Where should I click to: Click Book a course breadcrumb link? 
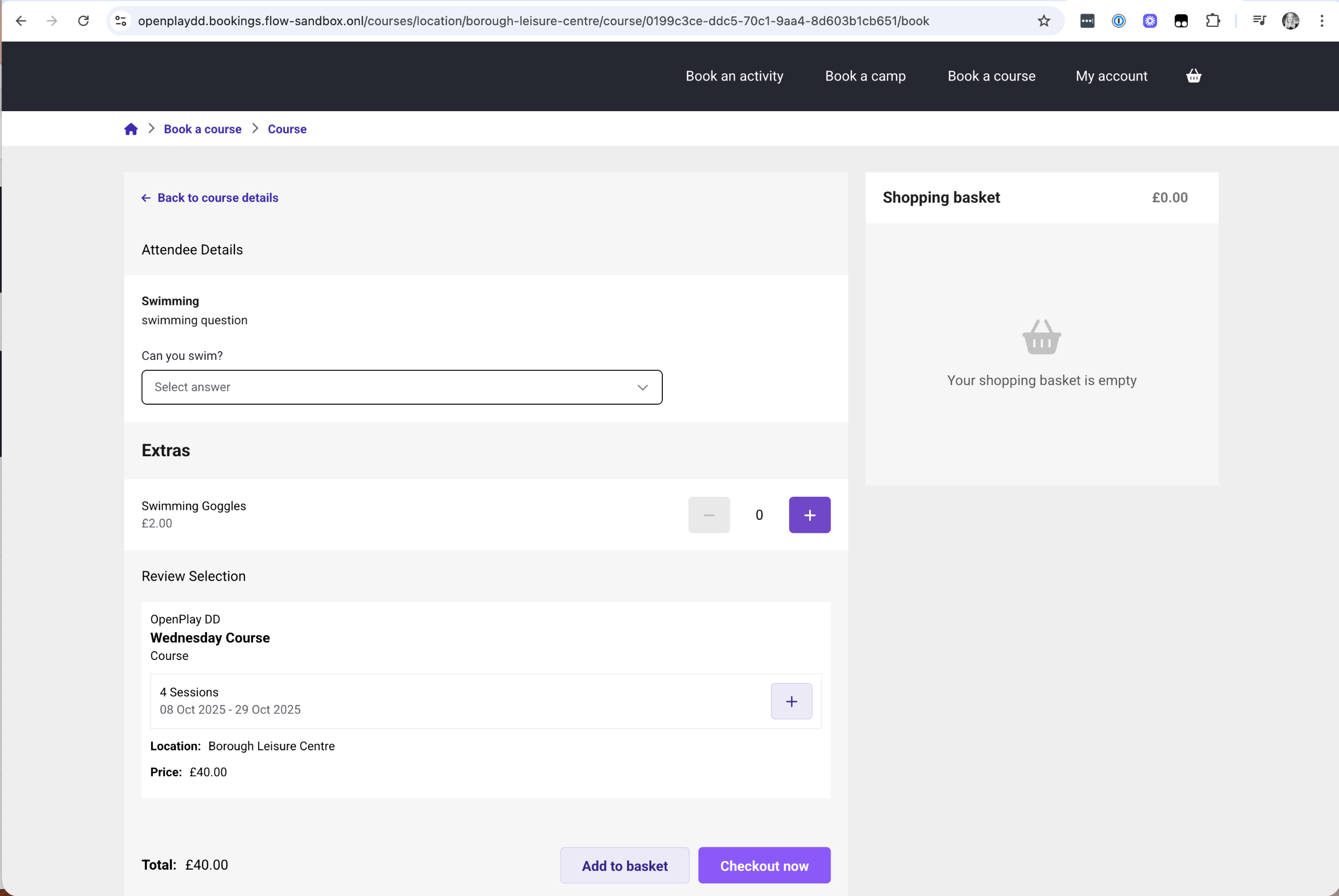click(203, 129)
